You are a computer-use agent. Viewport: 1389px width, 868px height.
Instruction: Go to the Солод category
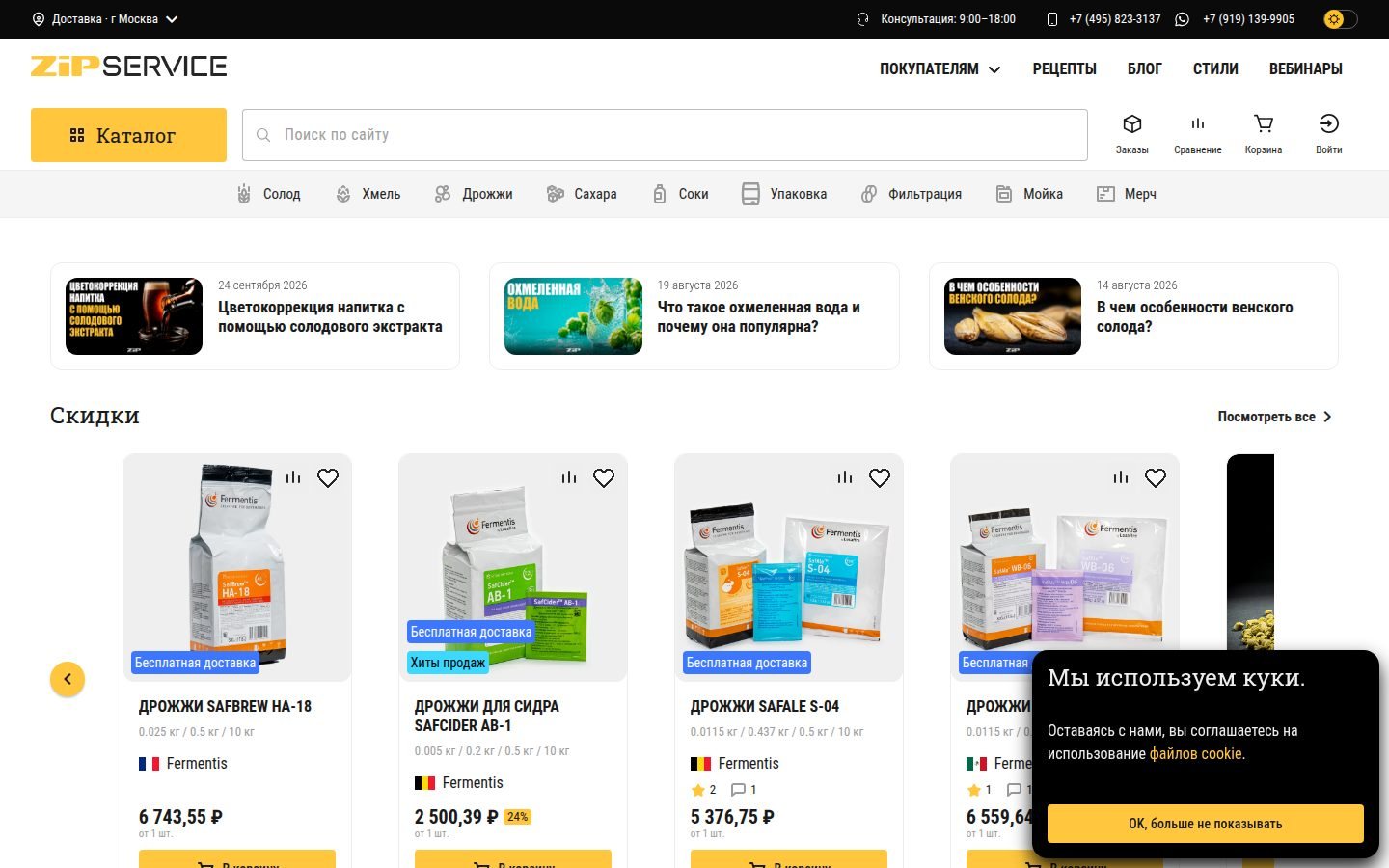tap(268, 194)
